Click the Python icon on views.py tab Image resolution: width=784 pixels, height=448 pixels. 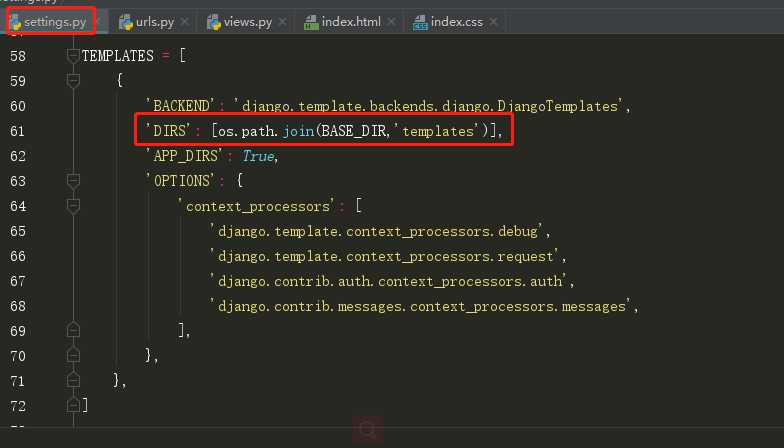pyautogui.click(x=214, y=22)
